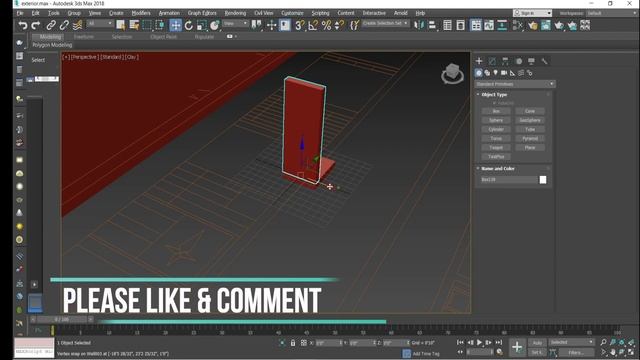This screenshot has height=360, width=640.
Task: Click the Cylinder primitive button
Action: [496, 129]
